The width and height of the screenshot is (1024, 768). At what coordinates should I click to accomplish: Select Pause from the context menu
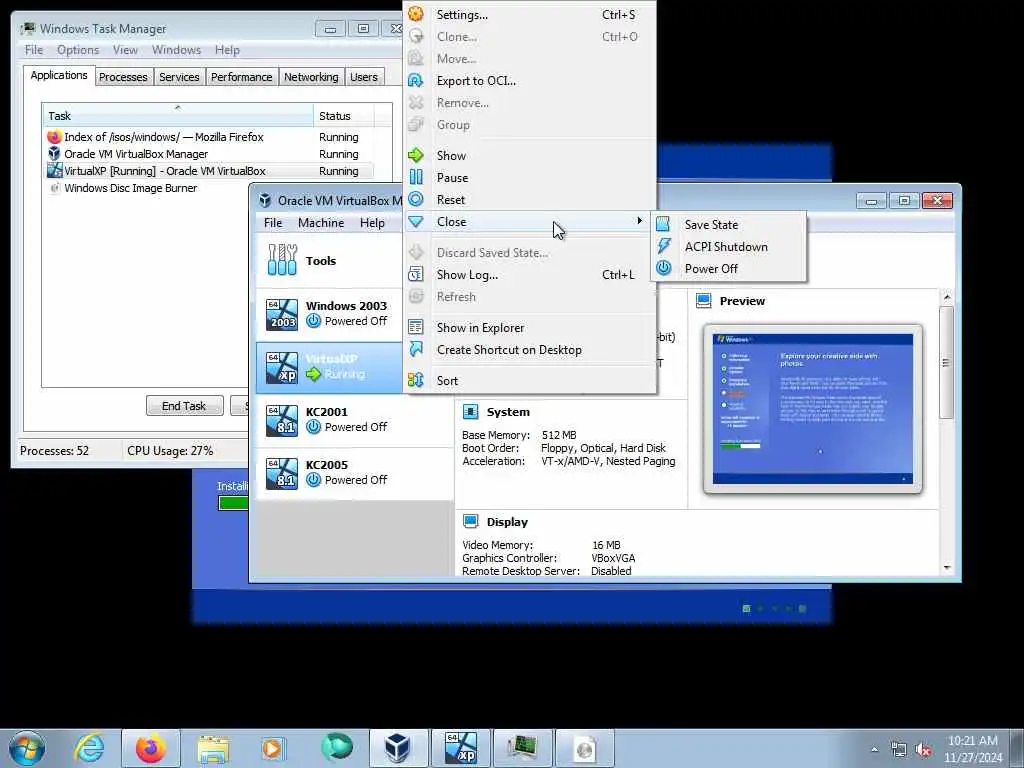click(x=530, y=177)
